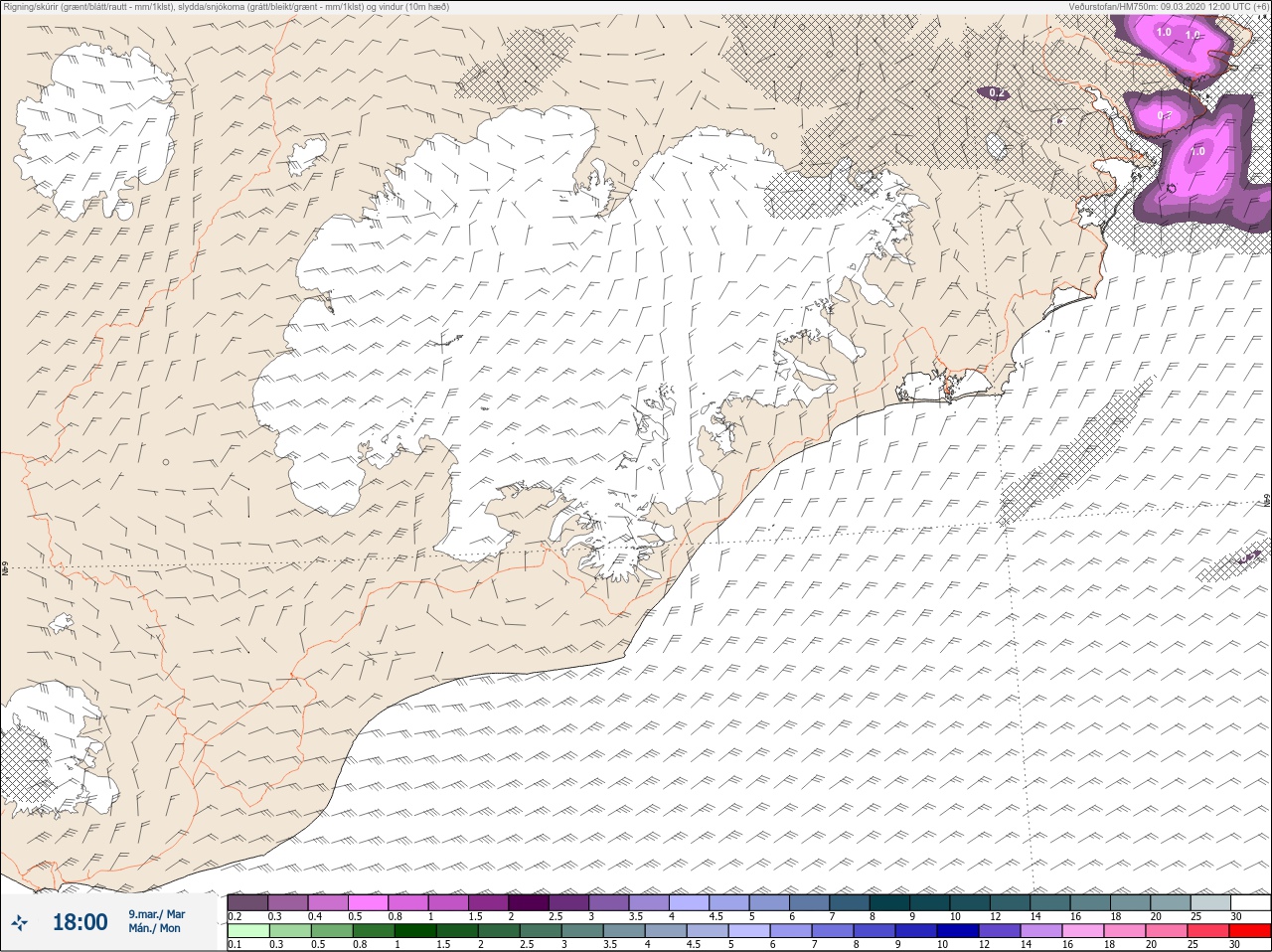Click the weekday text 'Mán./ Mon'

(154, 928)
